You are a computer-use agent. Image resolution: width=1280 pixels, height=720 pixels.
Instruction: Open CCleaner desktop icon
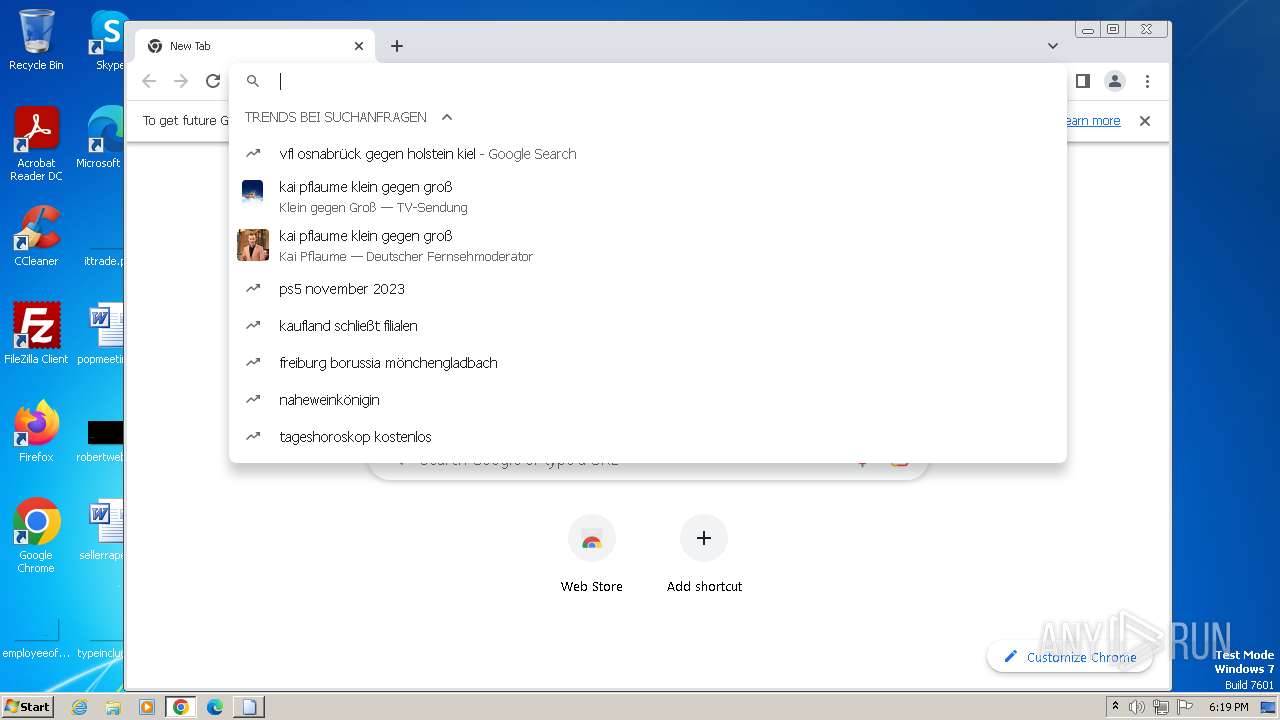[x=36, y=237]
